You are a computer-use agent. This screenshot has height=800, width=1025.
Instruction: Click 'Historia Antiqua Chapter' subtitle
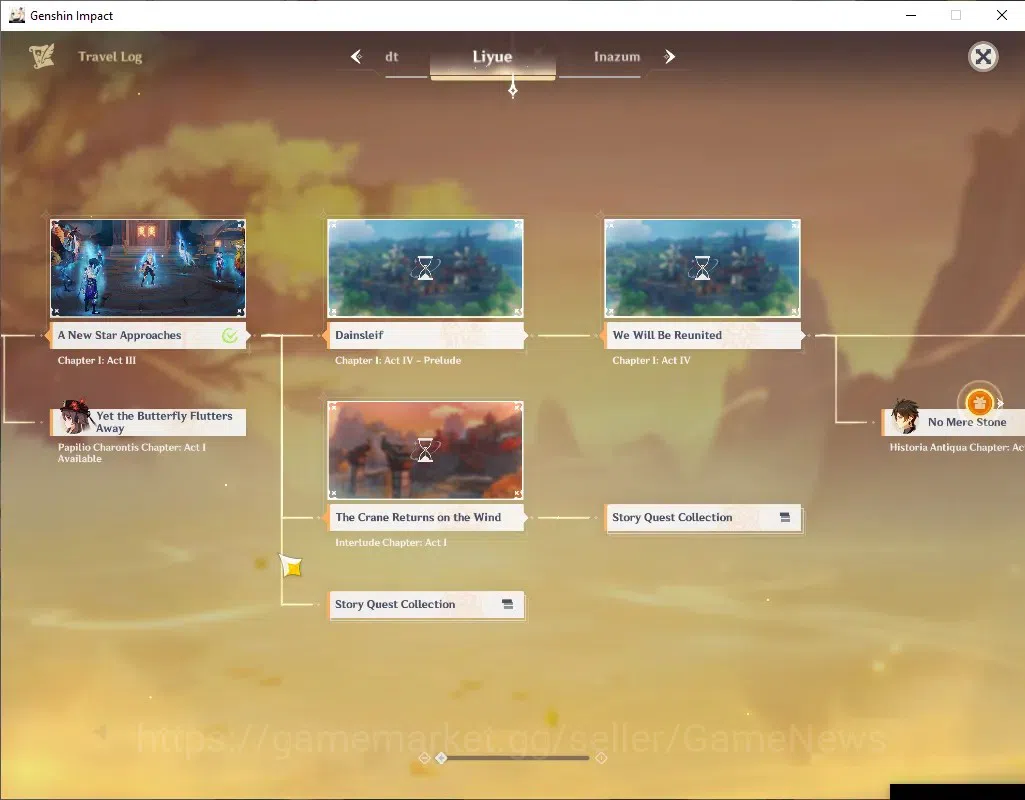(x=956, y=448)
